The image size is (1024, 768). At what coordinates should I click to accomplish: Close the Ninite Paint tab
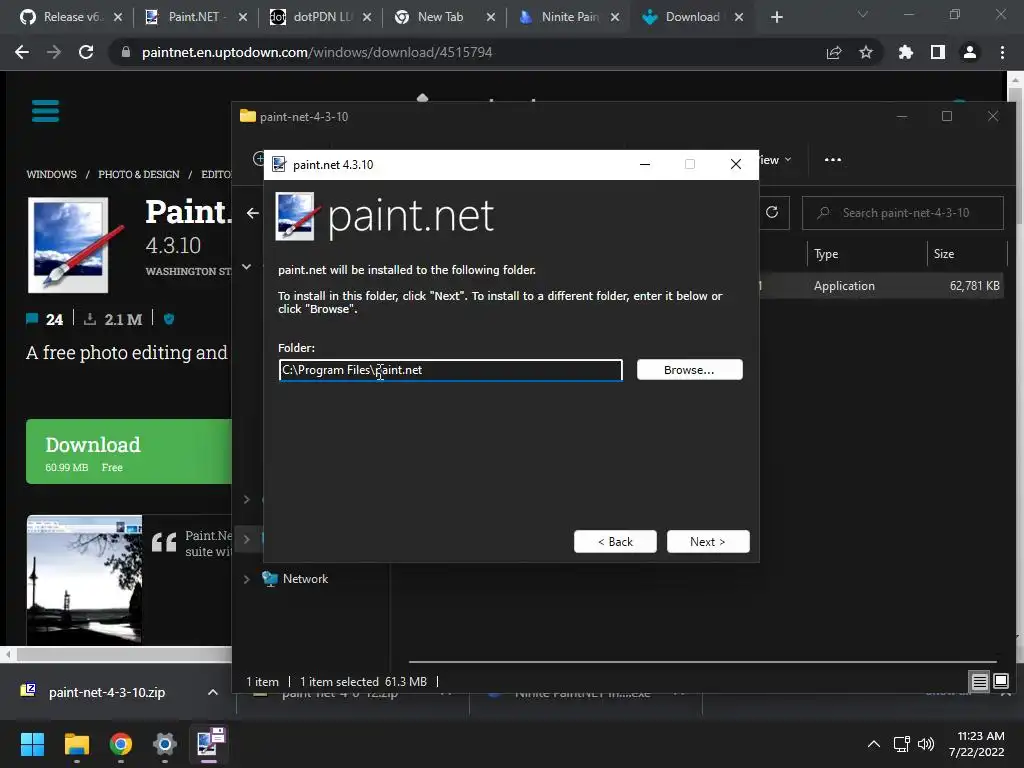(615, 17)
